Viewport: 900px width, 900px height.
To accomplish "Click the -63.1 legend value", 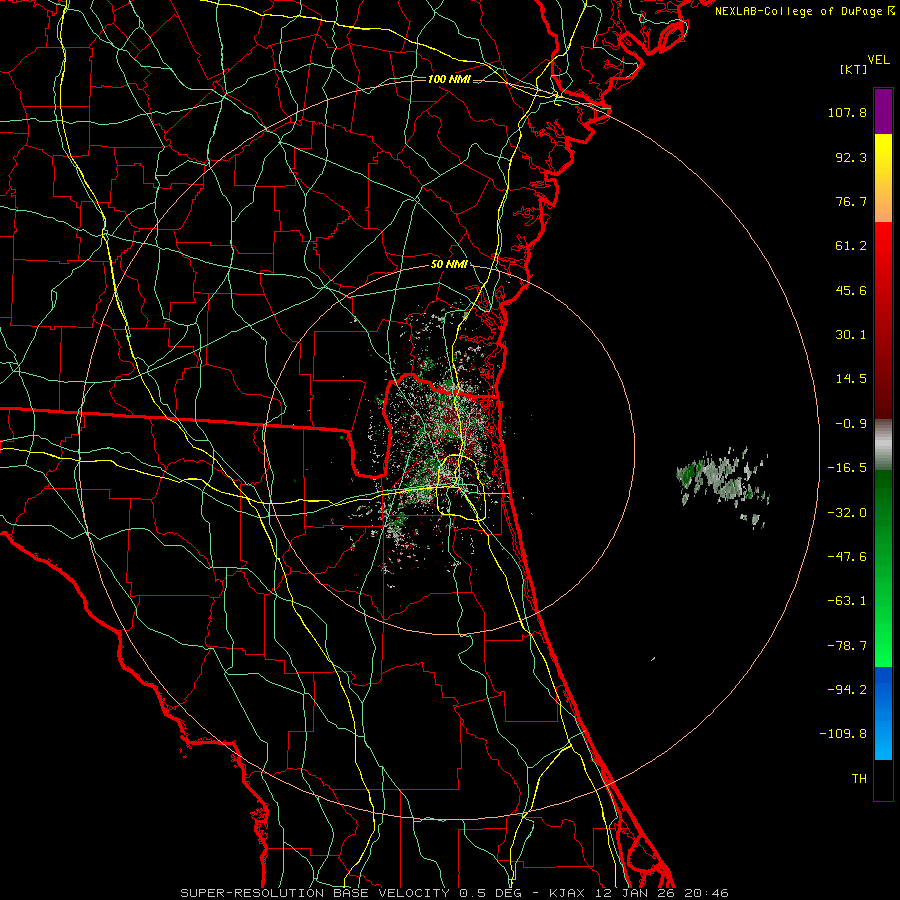I will click(x=847, y=601).
